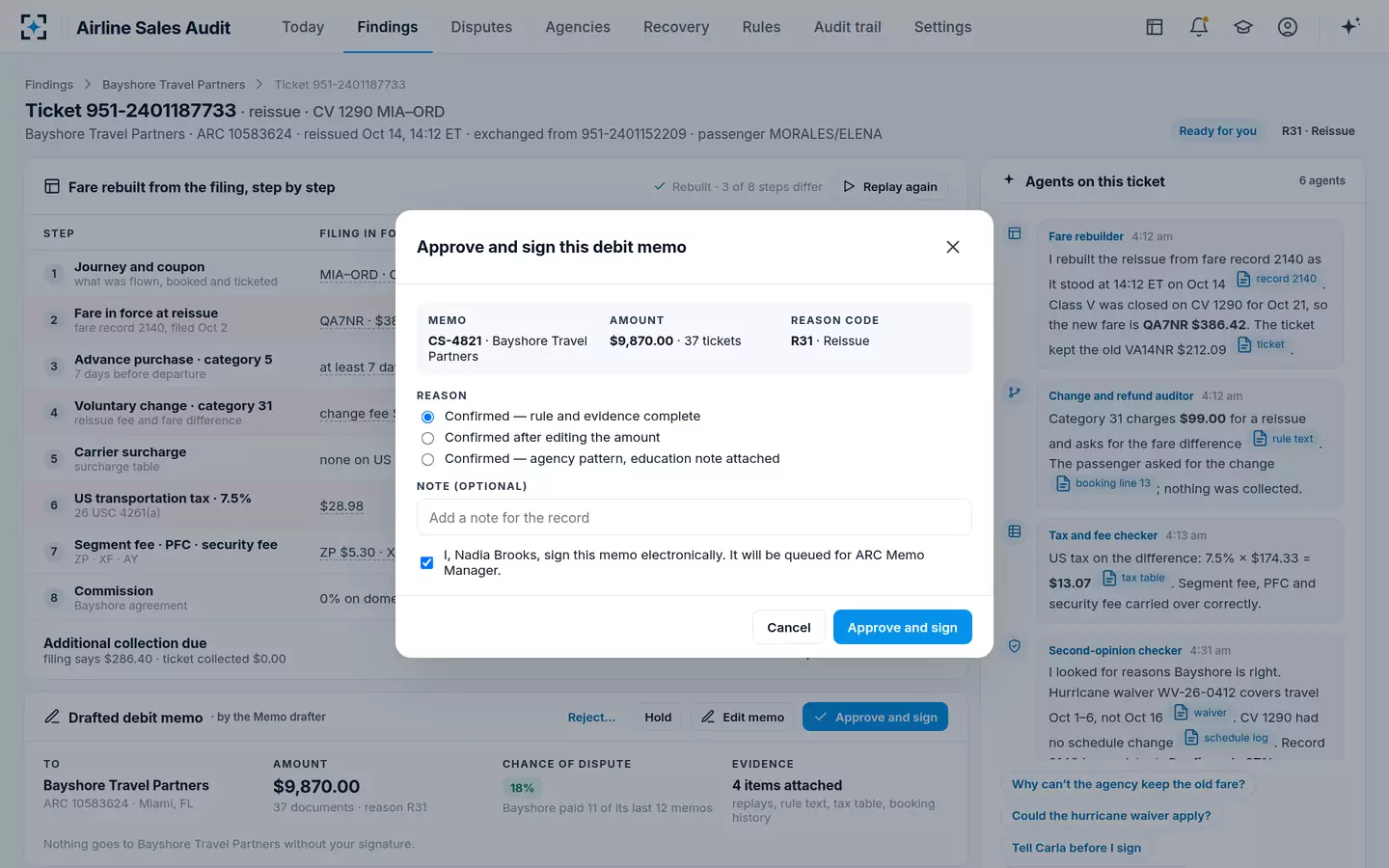The width and height of the screenshot is (1389, 868).
Task: Open the waiver document chip
Action: click(1201, 713)
